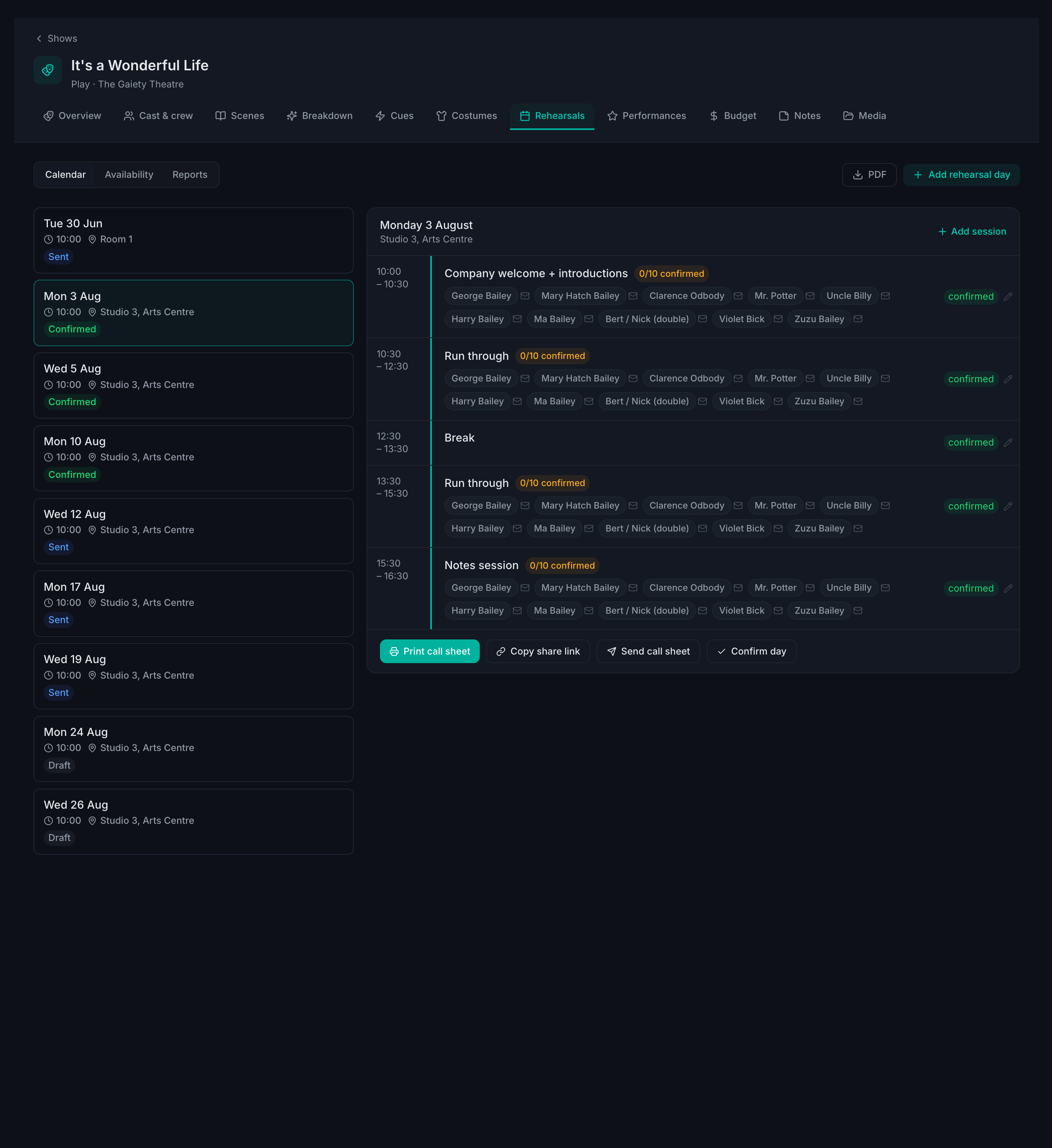This screenshot has width=1052, height=1148.
Task: Download the PDF
Action: tap(869, 175)
